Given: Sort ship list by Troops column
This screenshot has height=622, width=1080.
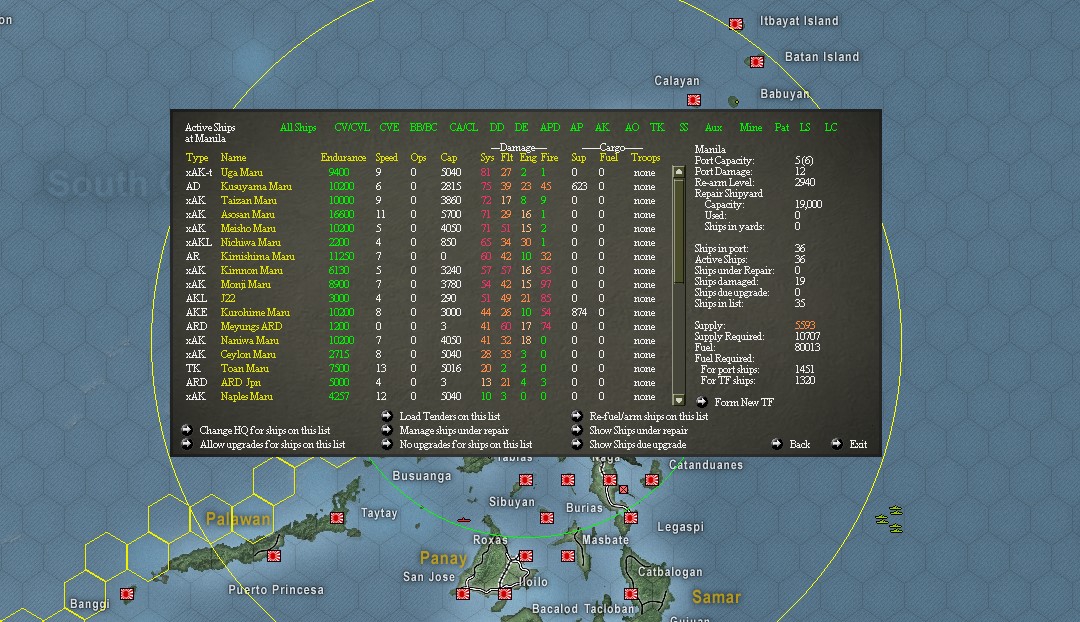Looking at the screenshot, I should pyautogui.click(x=645, y=158).
